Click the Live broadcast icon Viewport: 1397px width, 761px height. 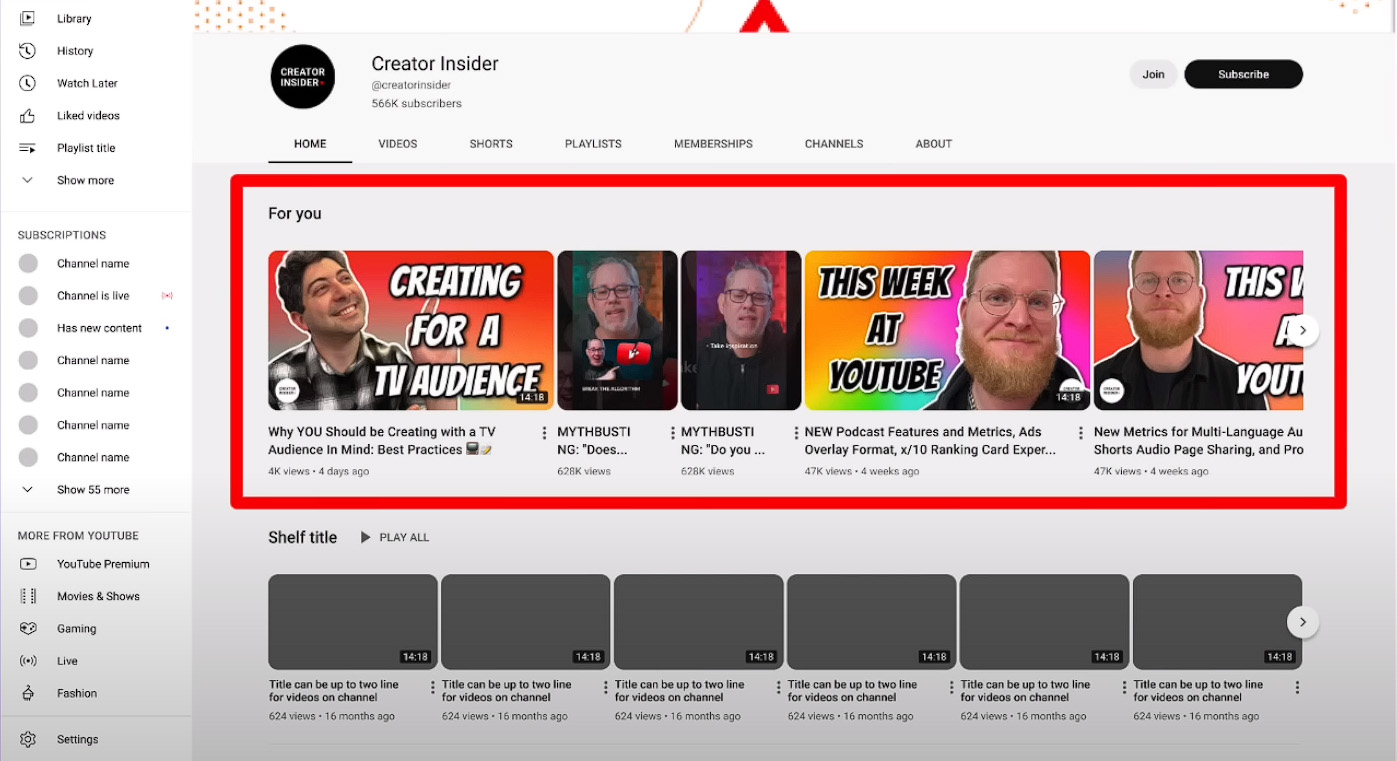coord(28,661)
